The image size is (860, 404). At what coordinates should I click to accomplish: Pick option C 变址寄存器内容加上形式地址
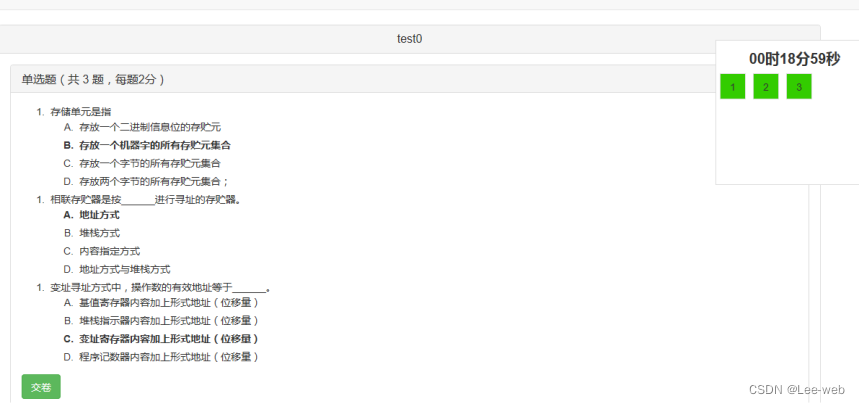click(x=161, y=339)
